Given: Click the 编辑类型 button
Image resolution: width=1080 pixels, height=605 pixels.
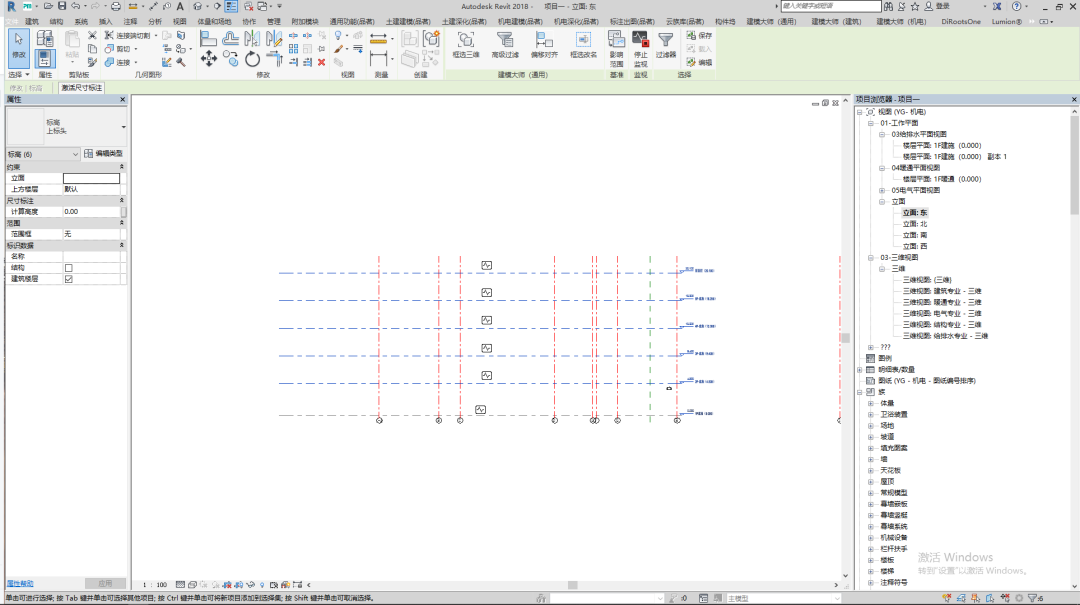Looking at the screenshot, I should [104, 154].
